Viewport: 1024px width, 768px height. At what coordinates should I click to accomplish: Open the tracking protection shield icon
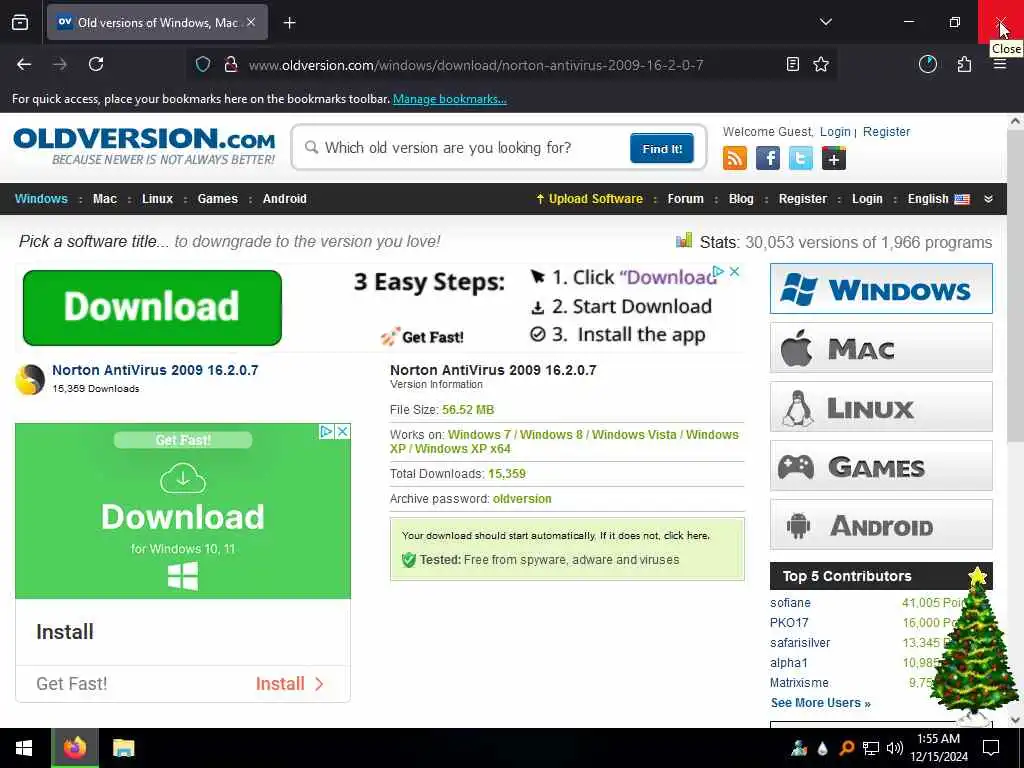(203, 64)
